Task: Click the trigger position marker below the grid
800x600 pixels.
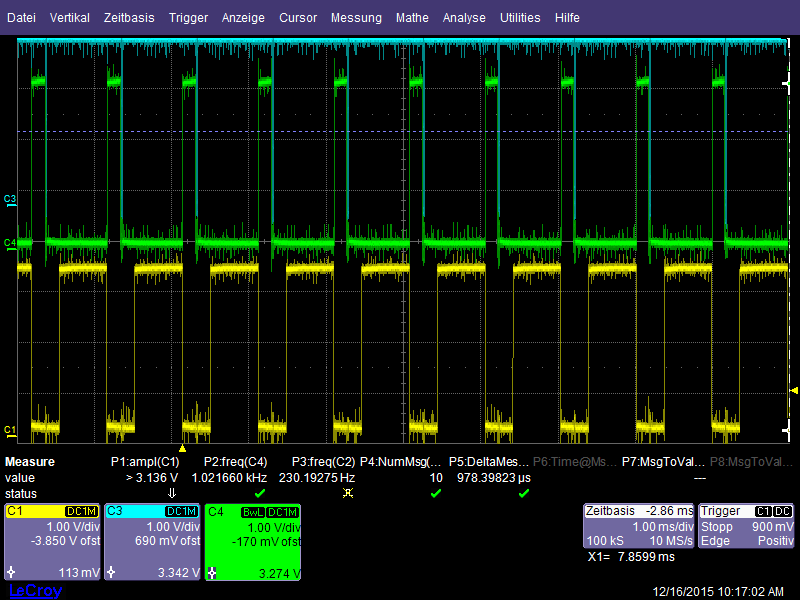Action: pyautogui.click(x=183, y=449)
